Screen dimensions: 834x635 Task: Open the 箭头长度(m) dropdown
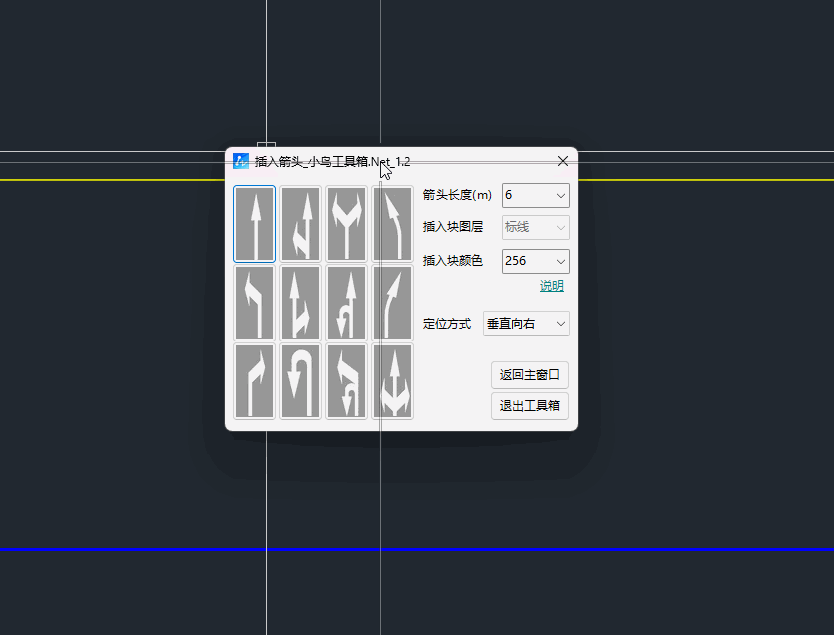pyautogui.click(x=536, y=195)
